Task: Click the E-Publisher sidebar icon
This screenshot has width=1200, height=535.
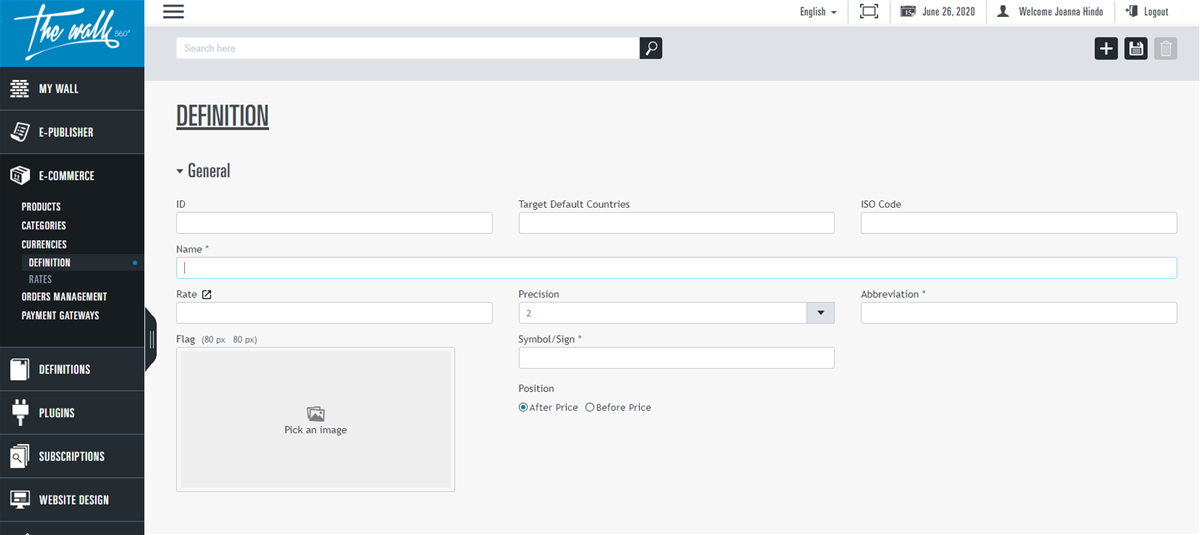Action: 20,132
